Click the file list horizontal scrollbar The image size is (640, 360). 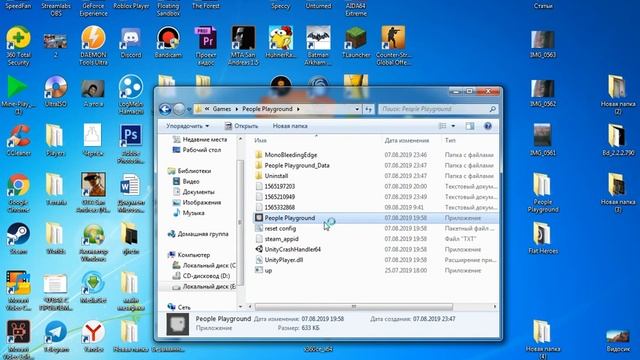(x=353, y=307)
